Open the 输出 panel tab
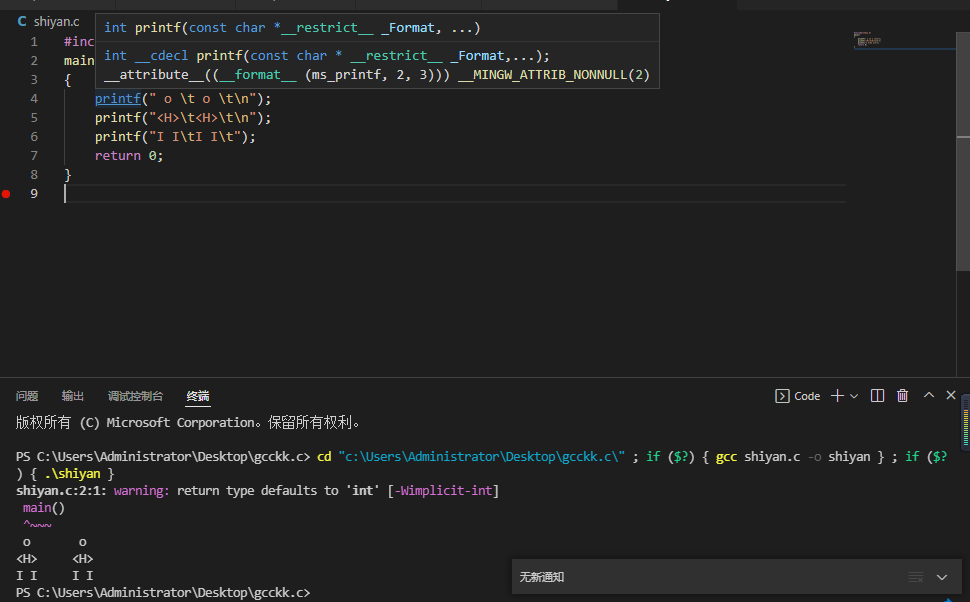The height and width of the screenshot is (602, 970). 73,396
